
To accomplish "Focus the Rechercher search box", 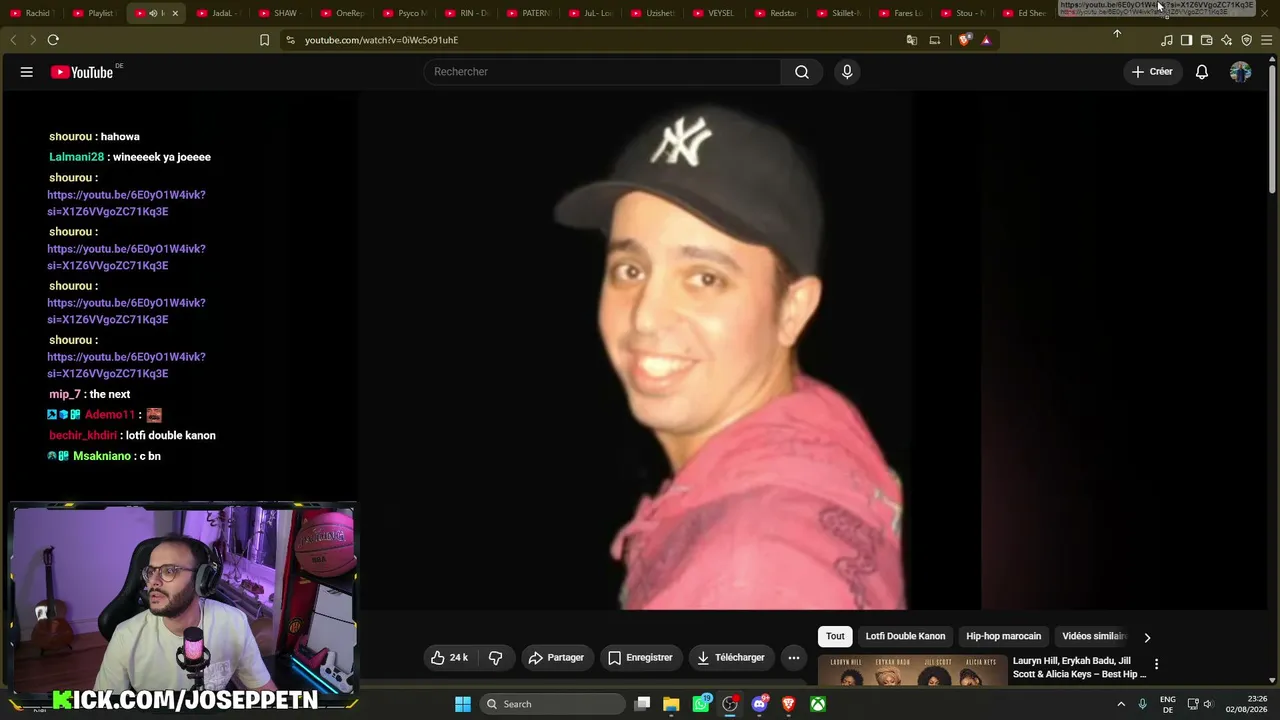I will 602,72.
